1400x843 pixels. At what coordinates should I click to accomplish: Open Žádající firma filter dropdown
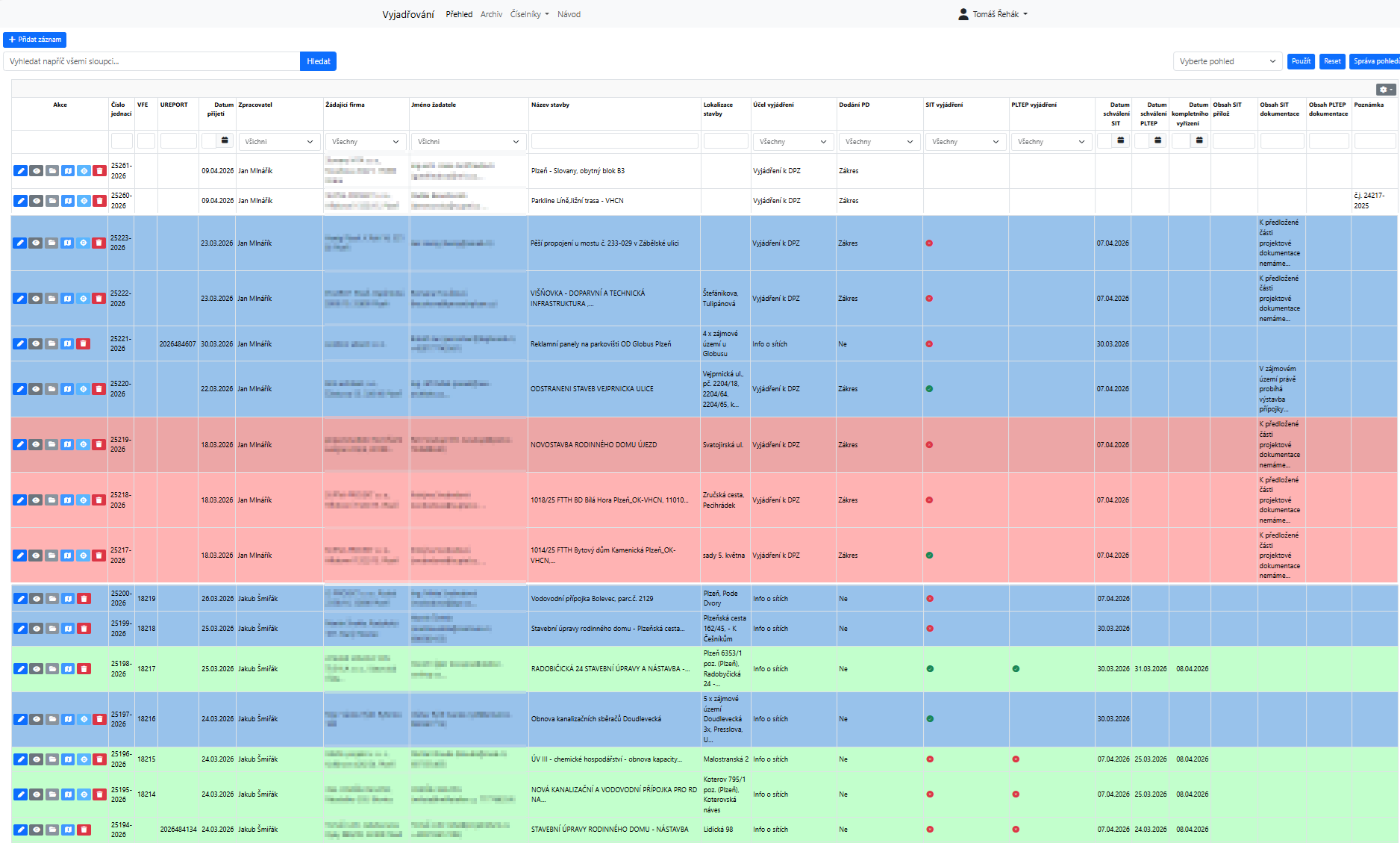[x=366, y=142]
